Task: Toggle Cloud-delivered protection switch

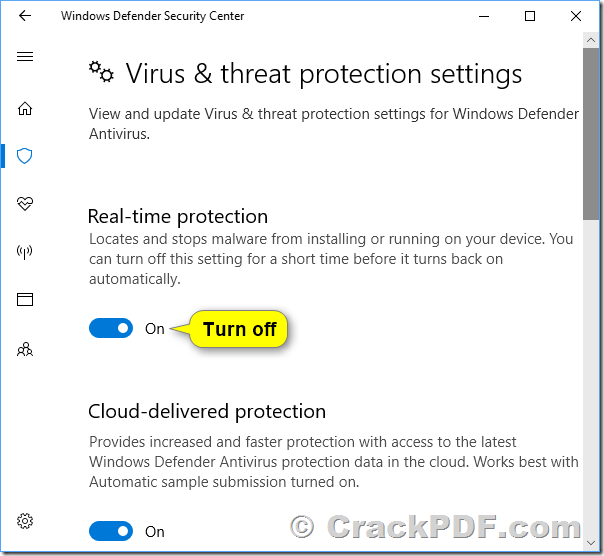Action: click(111, 531)
